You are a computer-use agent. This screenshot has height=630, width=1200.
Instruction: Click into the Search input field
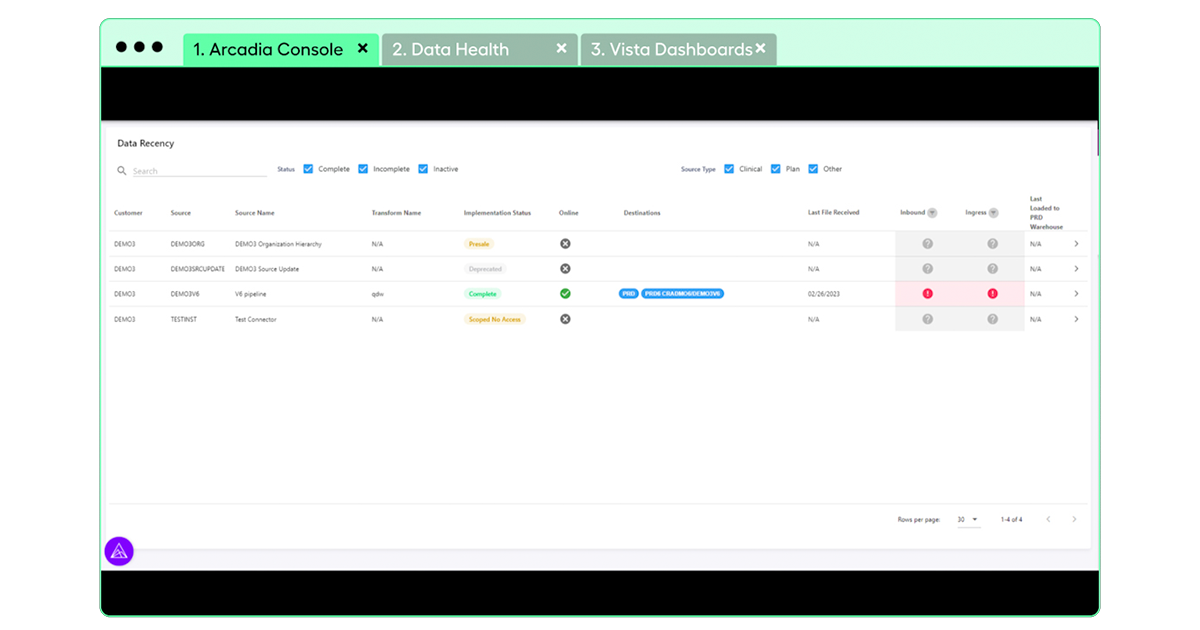pos(198,171)
